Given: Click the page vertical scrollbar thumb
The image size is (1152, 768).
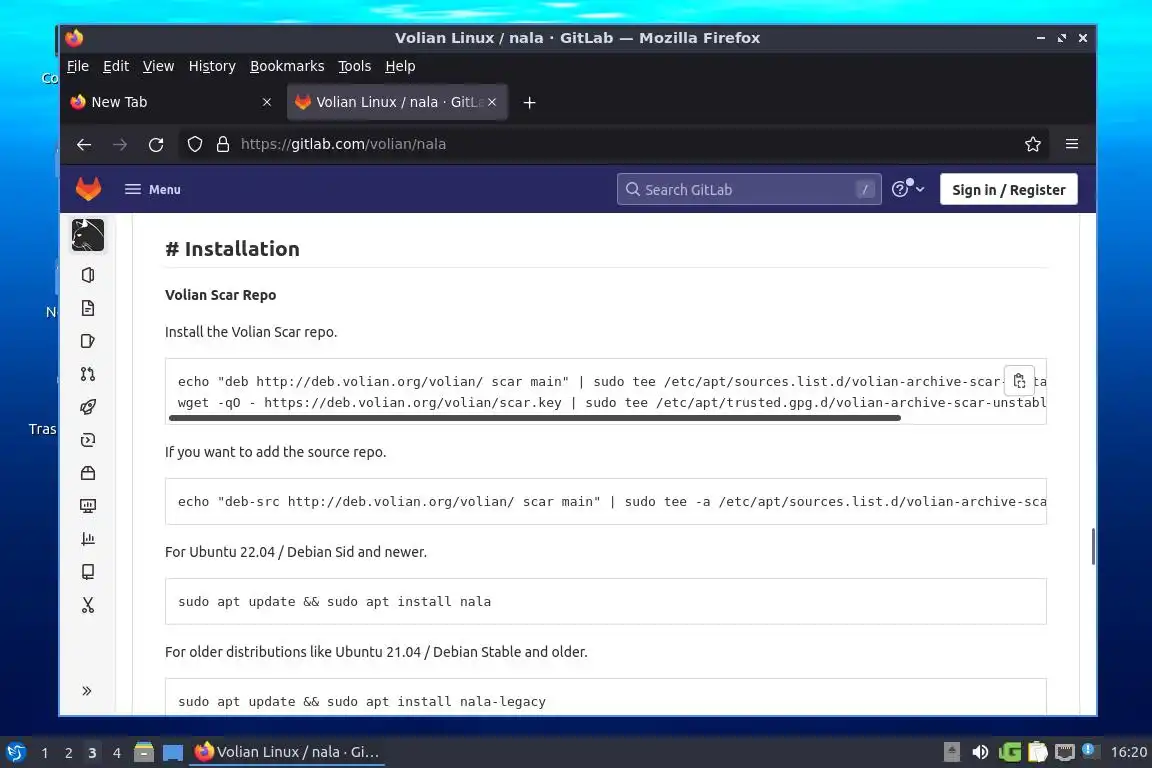Looking at the screenshot, I should 1092,546.
